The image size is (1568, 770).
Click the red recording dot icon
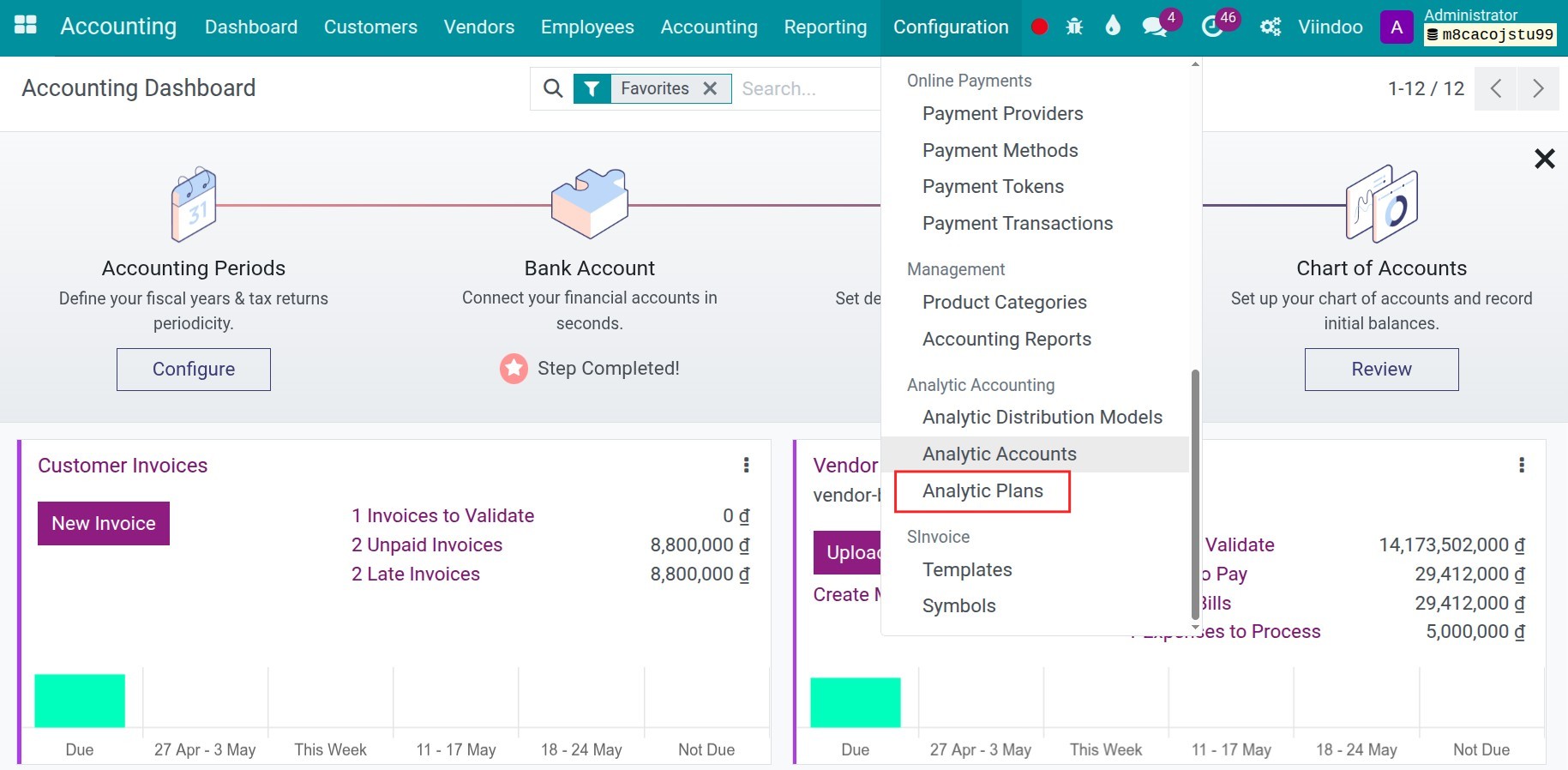pos(1039,27)
